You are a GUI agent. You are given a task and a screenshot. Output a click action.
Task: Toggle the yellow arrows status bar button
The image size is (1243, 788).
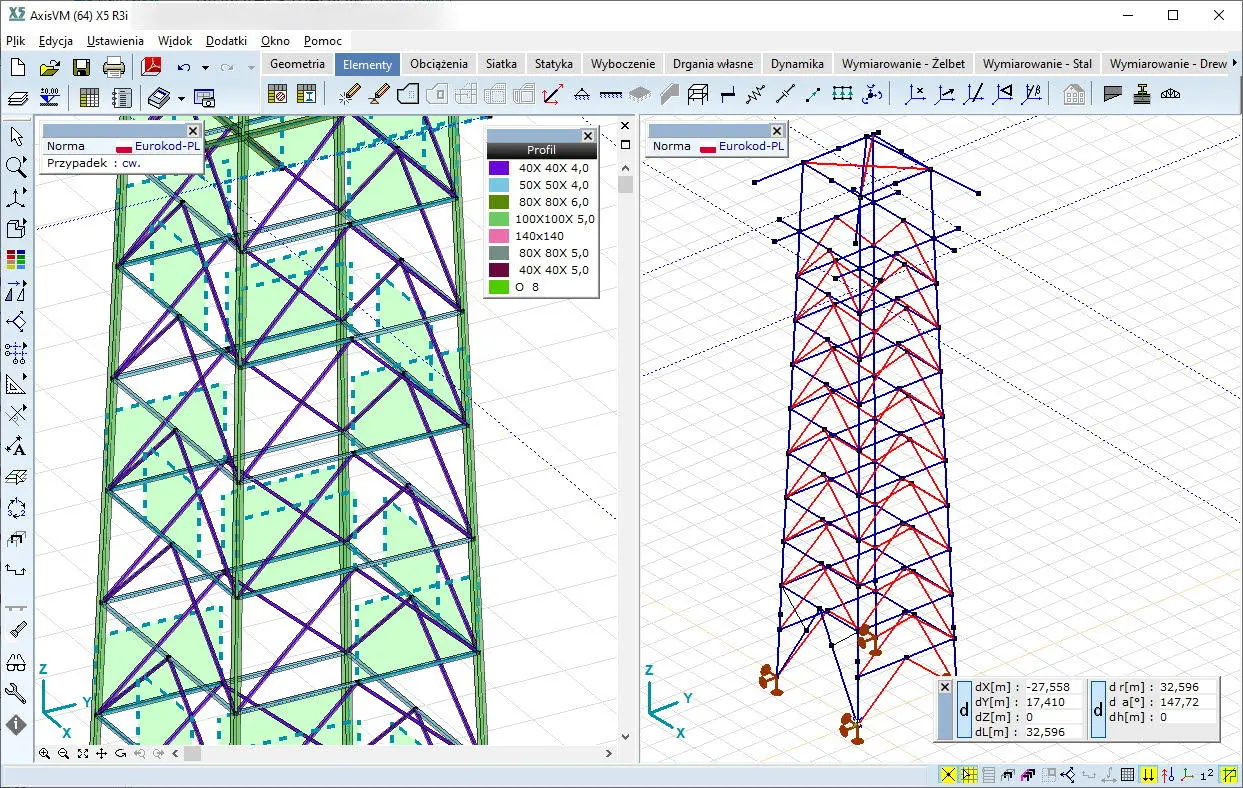coord(1149,774)
